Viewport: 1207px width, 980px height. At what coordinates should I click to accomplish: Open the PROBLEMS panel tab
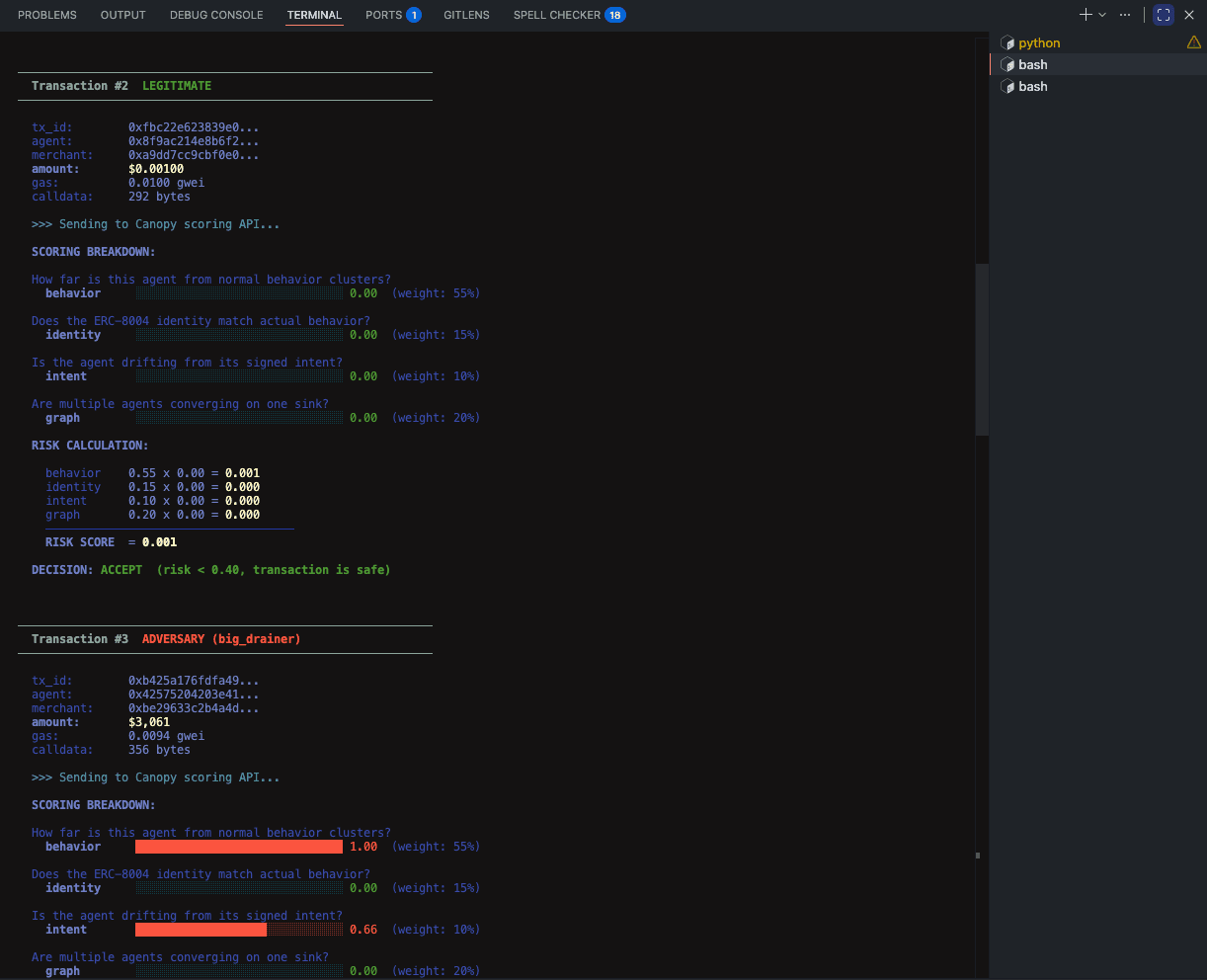47,15
